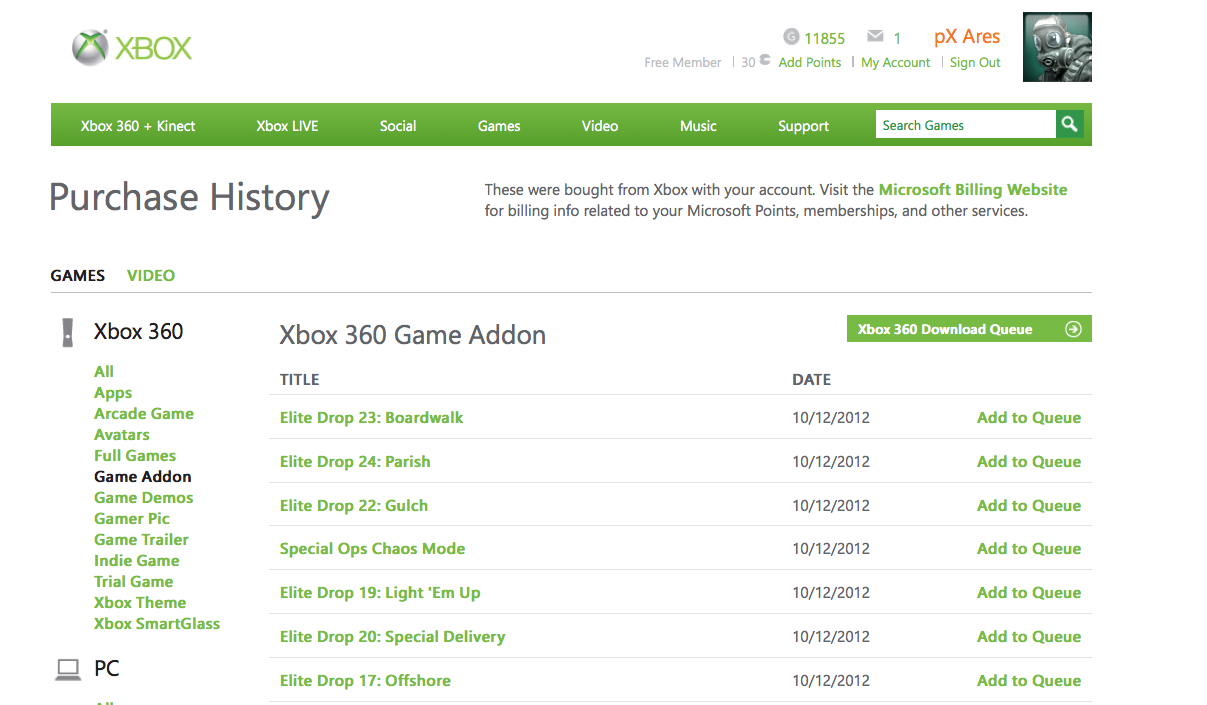Click Add Points link
1207x705 pixels.
click(x=810, y=62)
